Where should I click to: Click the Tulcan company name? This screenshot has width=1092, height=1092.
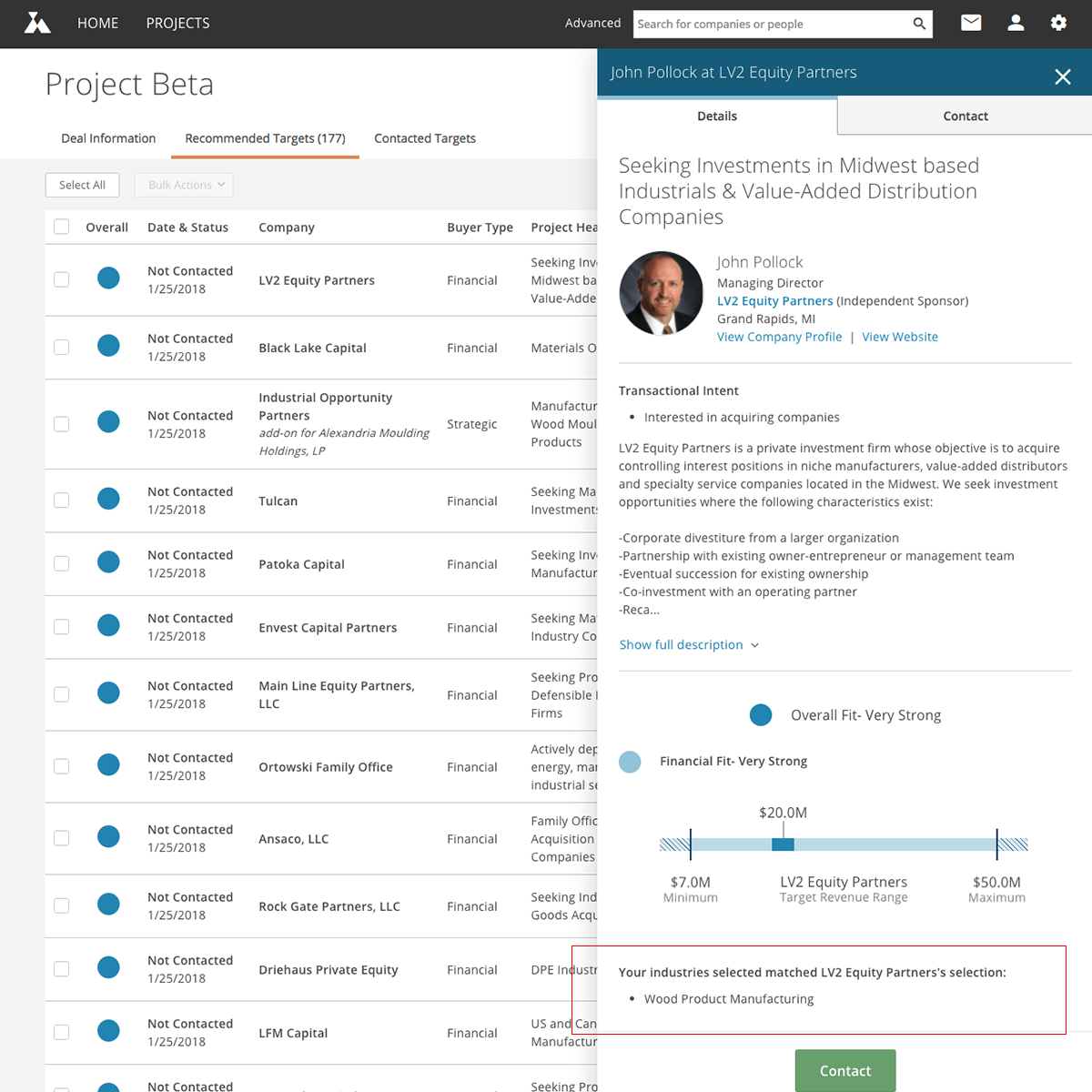278,500
